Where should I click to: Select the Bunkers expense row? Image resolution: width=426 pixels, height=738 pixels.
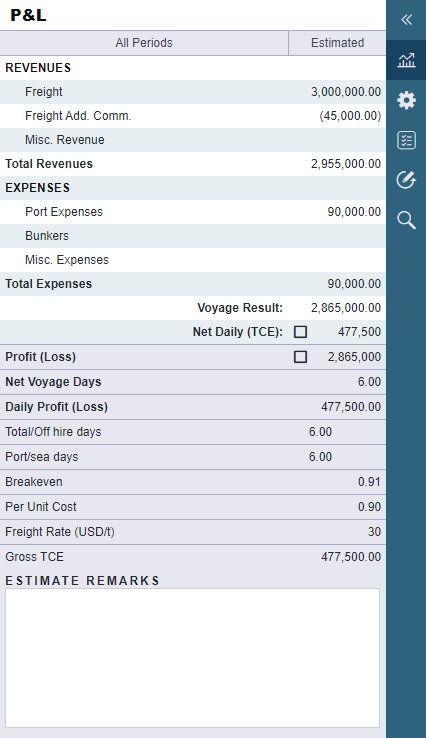193,236
